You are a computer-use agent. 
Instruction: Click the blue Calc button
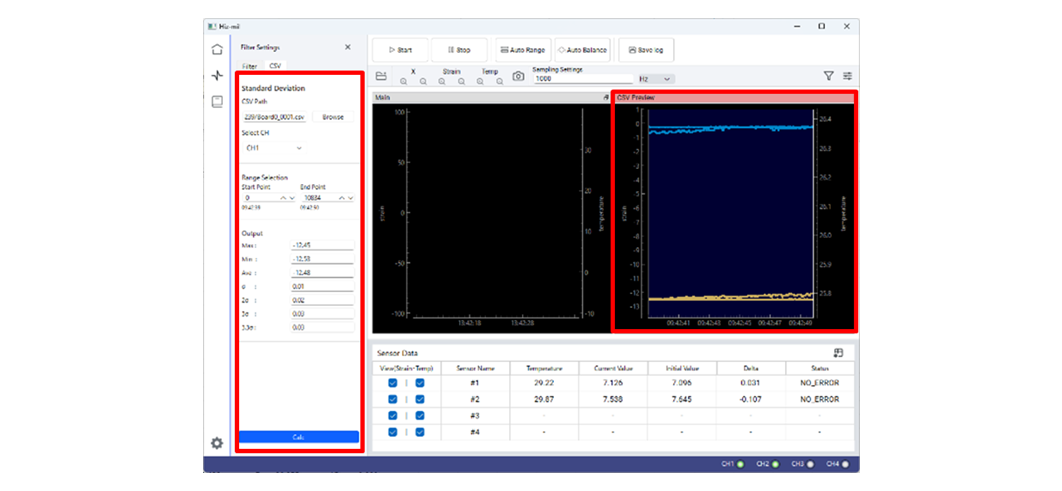pos(298,437)
